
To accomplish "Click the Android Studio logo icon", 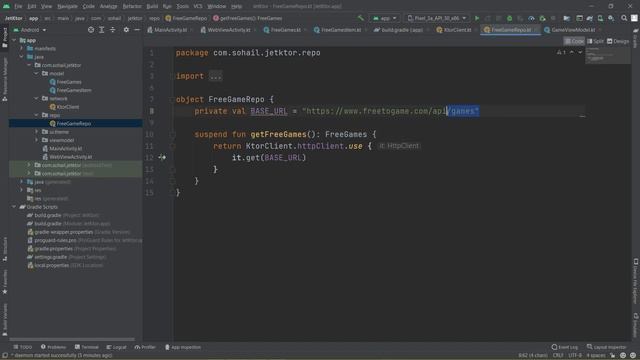I will pyautogui.click(x=7, y=6).
